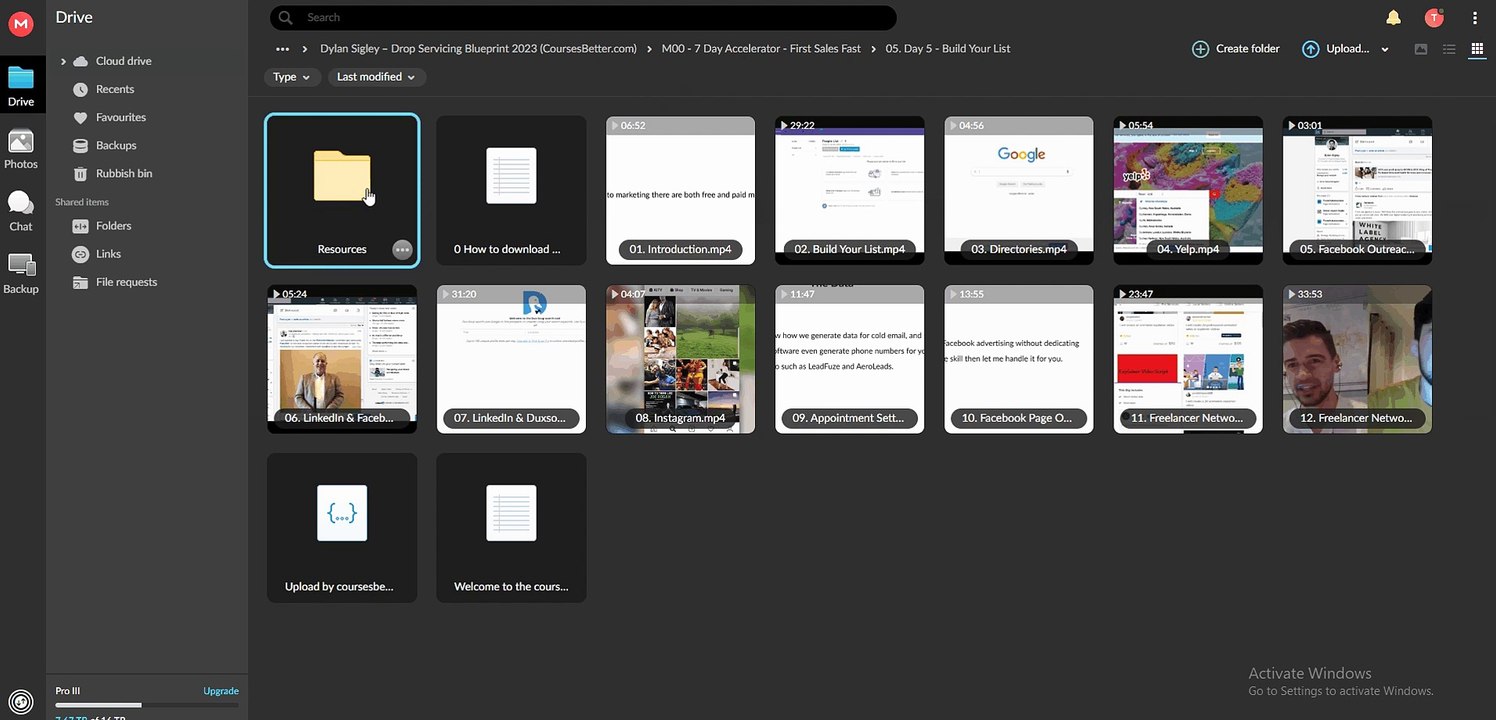
Task: Open the transfers icon at the bottom left
Action: [21, 703]
